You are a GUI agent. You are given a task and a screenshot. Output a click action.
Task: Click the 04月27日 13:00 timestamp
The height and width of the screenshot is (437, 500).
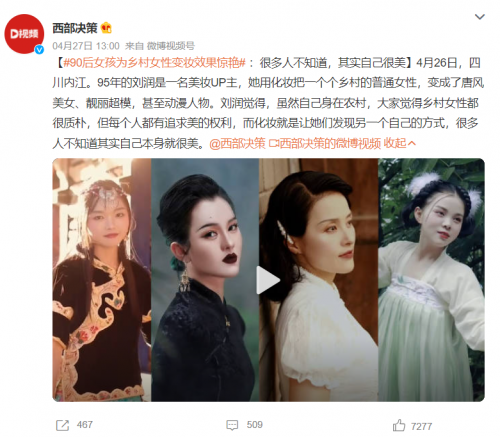(86, 46)
